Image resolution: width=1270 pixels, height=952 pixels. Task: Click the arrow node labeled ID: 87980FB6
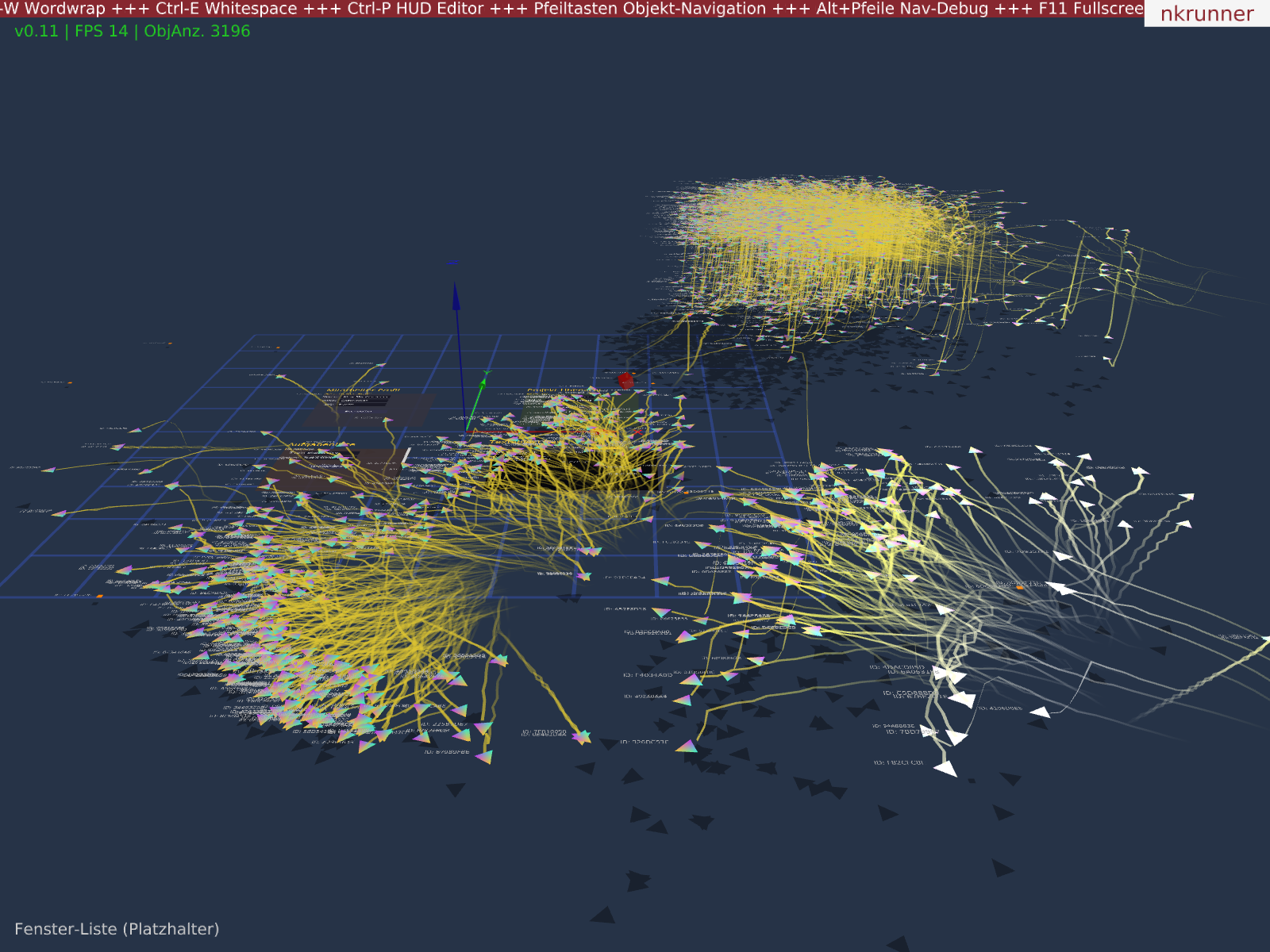483,758
